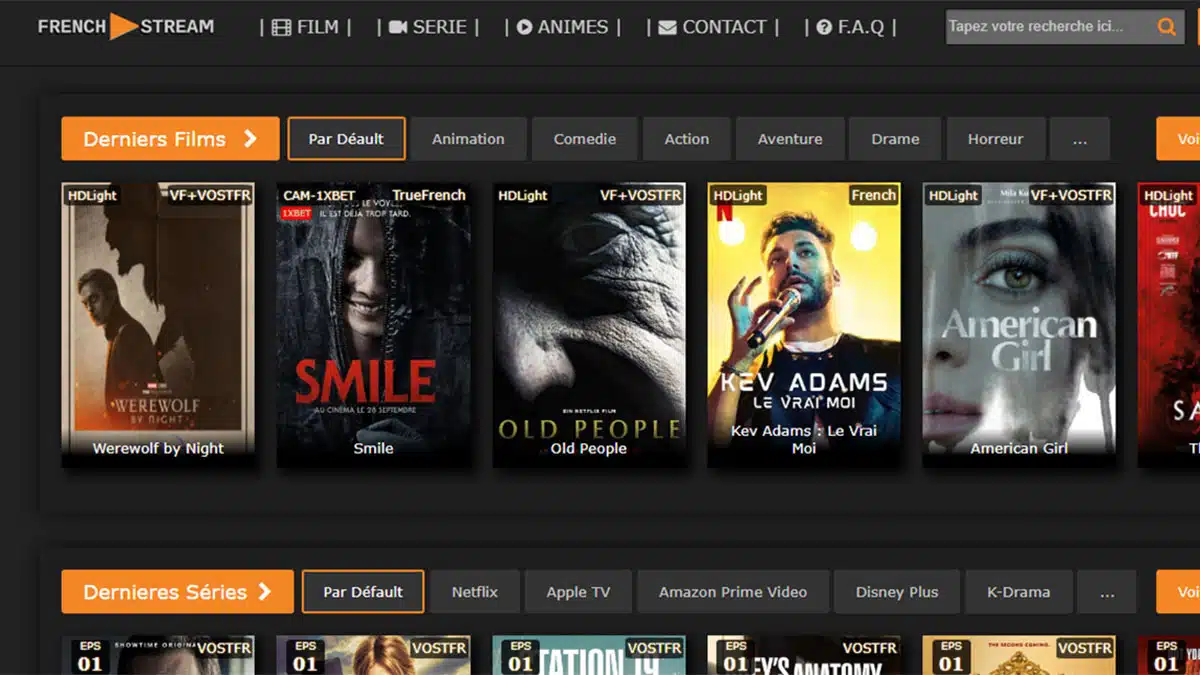Filter films by Drame
Screen dimensions: 1200x675
895,139
